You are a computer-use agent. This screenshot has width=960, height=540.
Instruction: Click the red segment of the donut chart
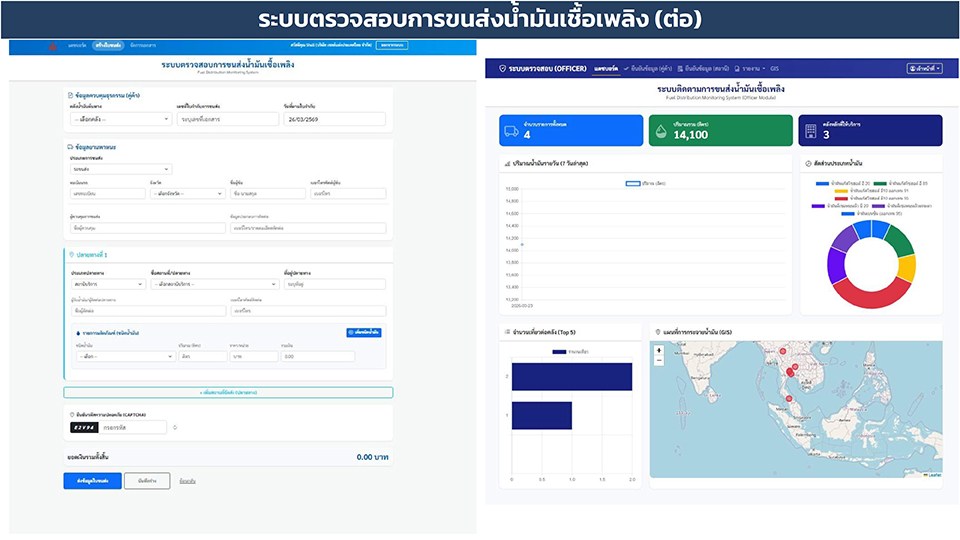pos(870,293)
